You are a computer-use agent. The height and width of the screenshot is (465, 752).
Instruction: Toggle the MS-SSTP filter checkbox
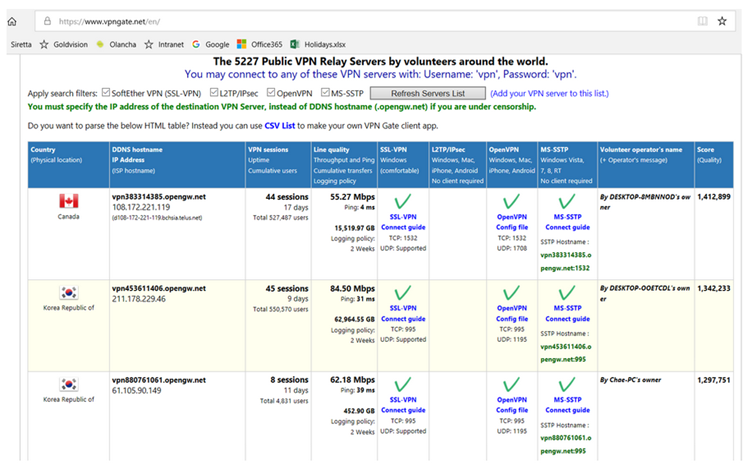click(x=325, y=93)
